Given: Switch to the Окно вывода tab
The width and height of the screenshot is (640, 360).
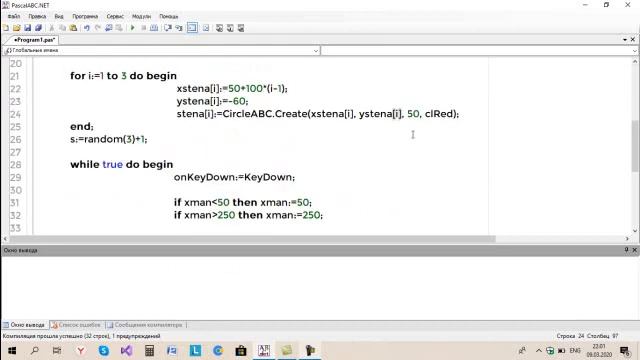Looking at the screenshot, I should coord(24,325).
